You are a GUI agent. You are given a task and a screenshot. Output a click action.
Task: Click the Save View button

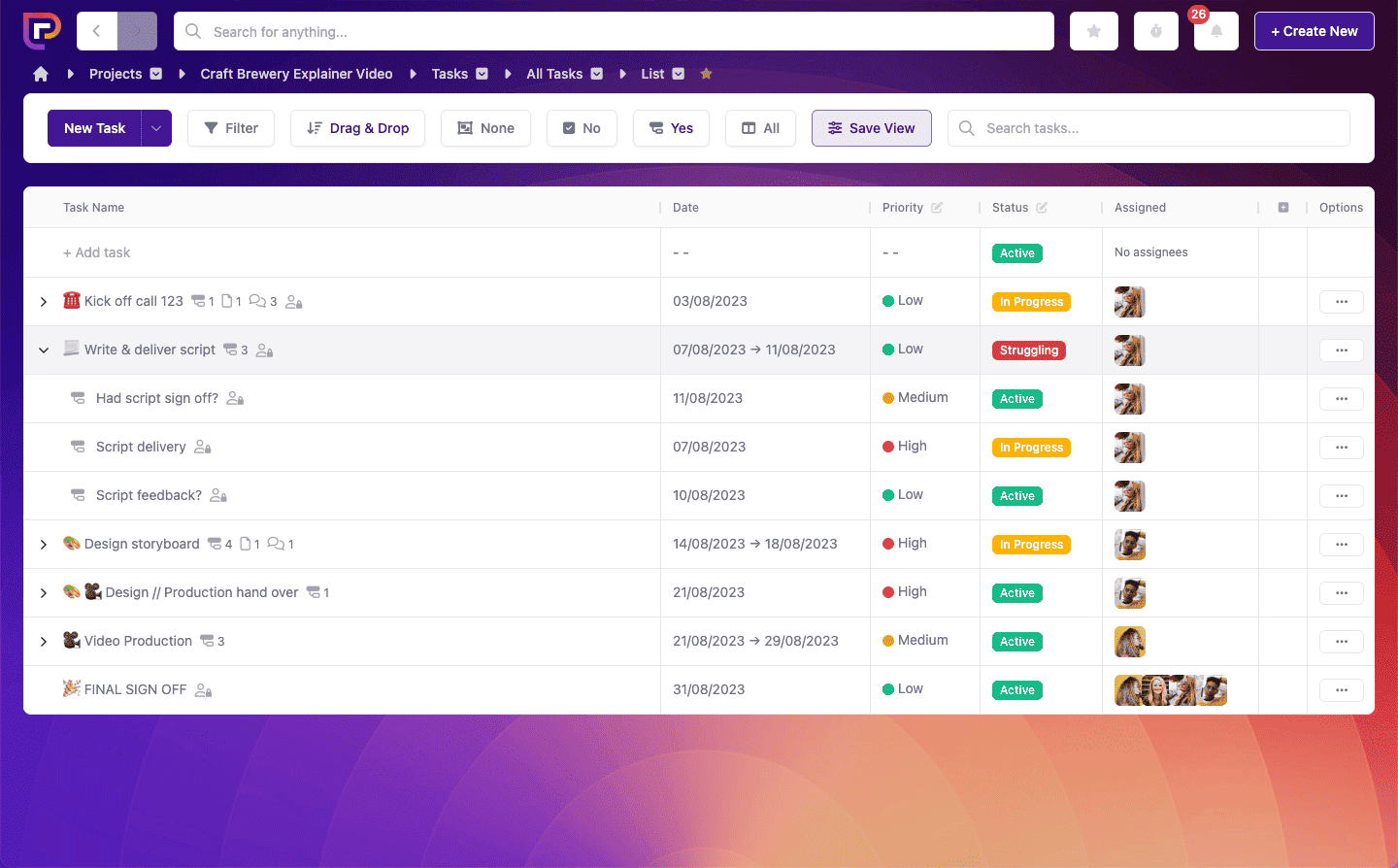pyautogui.click(x=871, y=127)
